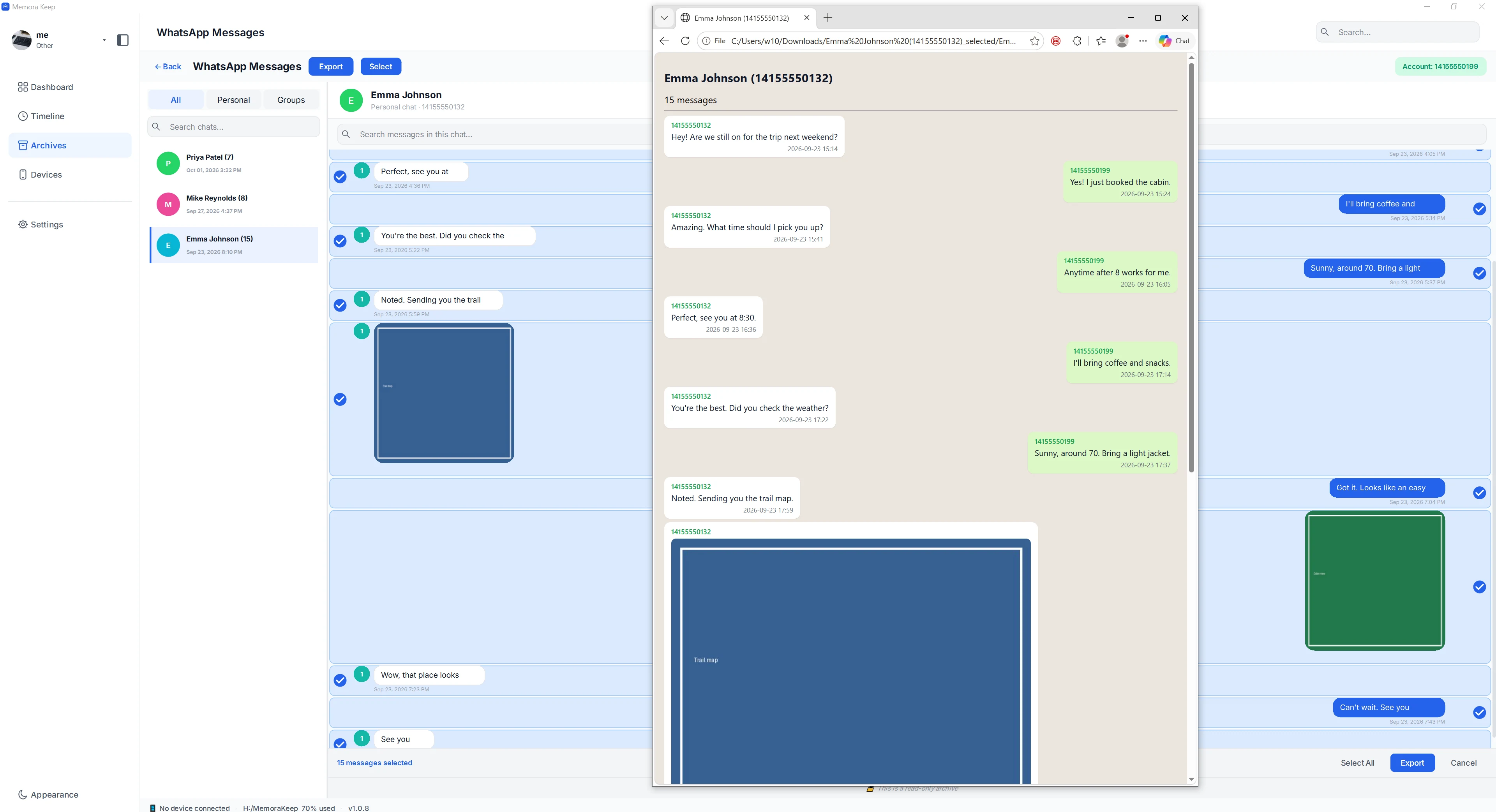Switch to the Groups chats tab
The height and width of the screenshot is (812, 1496).
[x=291, y=100]
